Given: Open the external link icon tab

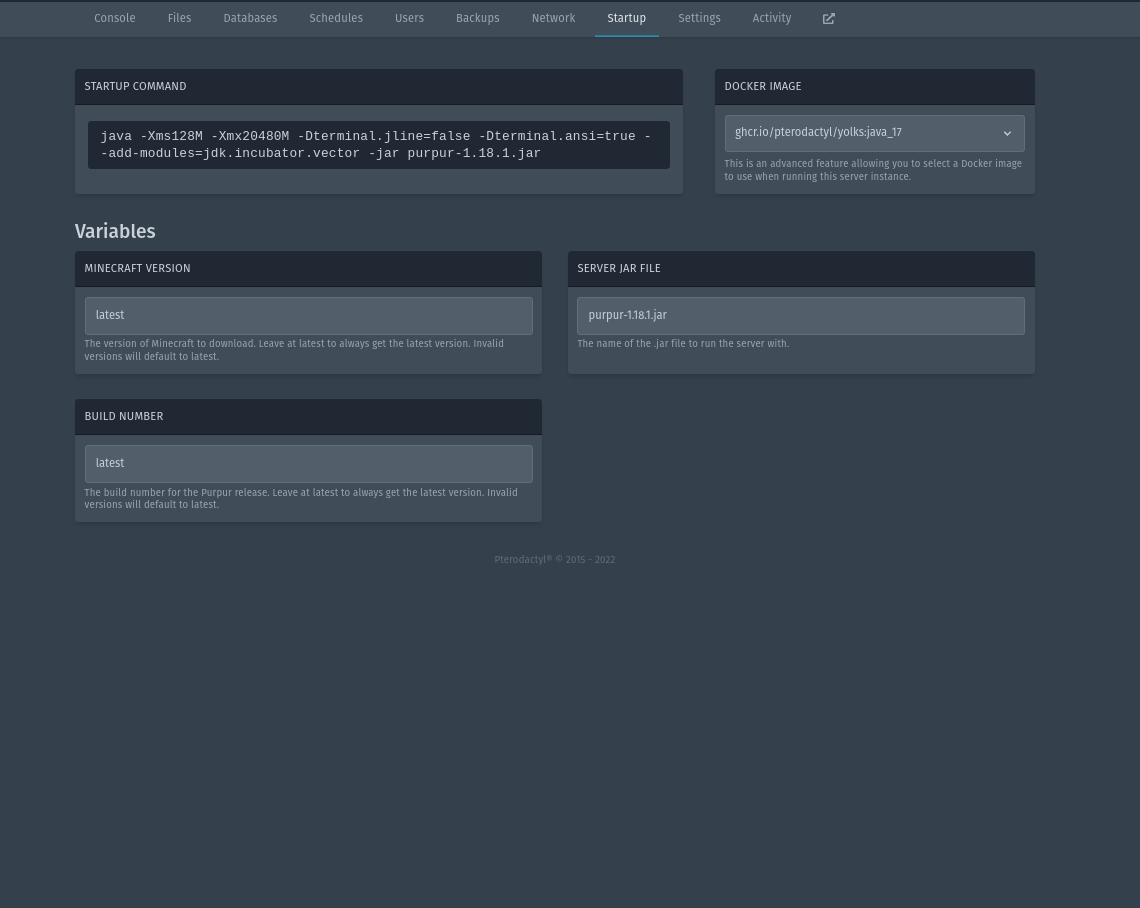Looking at the screenshot, I should coord(828,19).
